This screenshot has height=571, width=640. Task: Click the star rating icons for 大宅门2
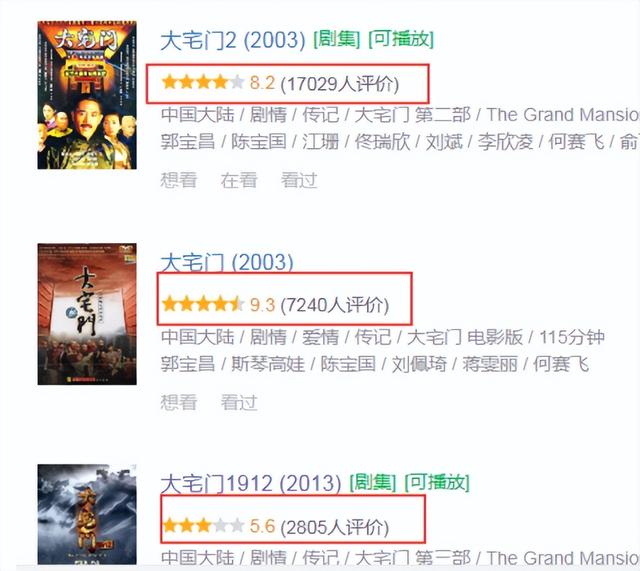click(203, 82)
